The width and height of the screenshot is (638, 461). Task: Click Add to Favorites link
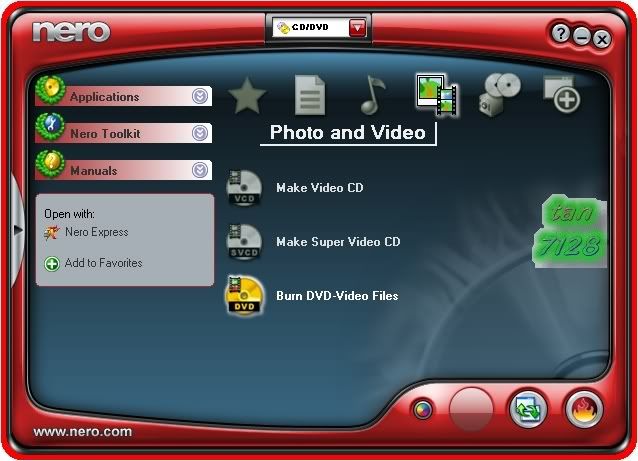(x=103, y=263)
